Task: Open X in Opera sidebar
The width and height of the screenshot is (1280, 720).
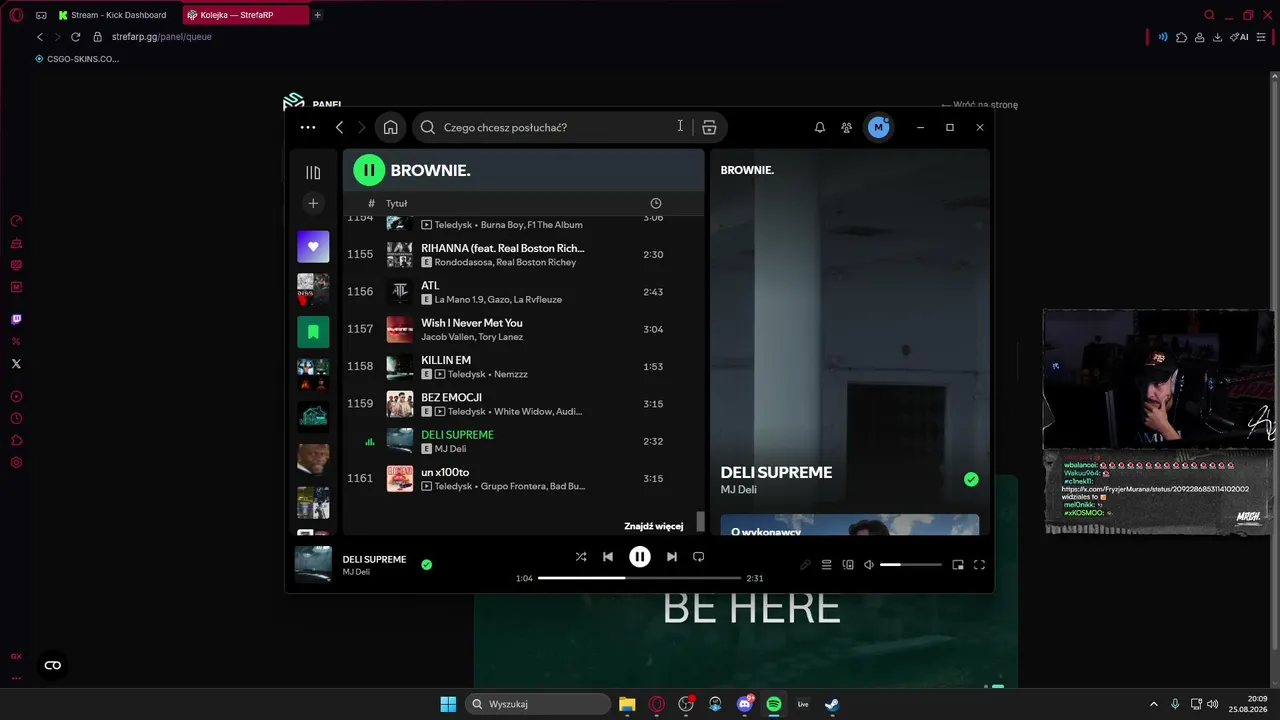Action: coord(16,364)
